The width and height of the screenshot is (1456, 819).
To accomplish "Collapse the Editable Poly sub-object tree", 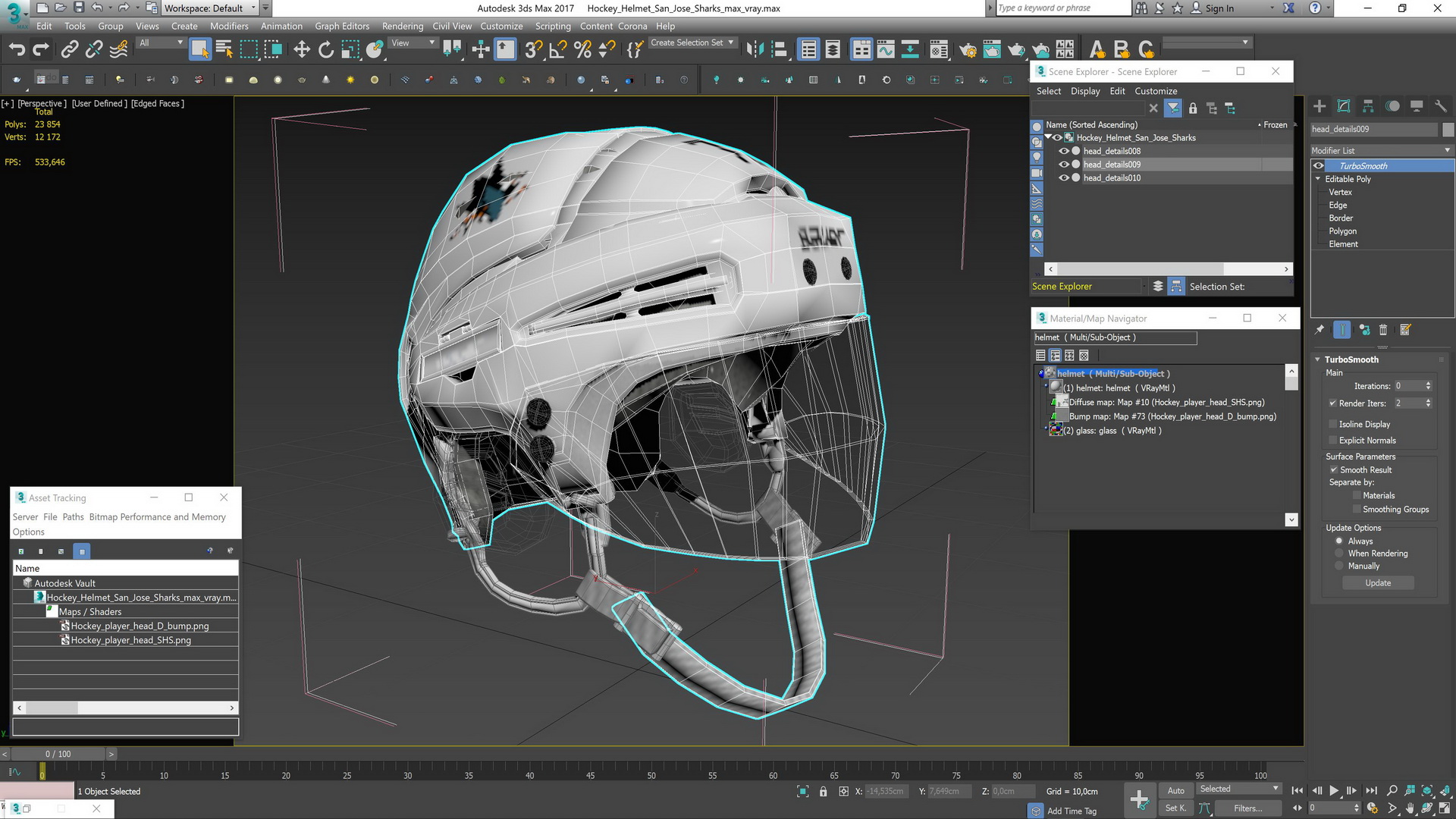I will coord(1318,179).
